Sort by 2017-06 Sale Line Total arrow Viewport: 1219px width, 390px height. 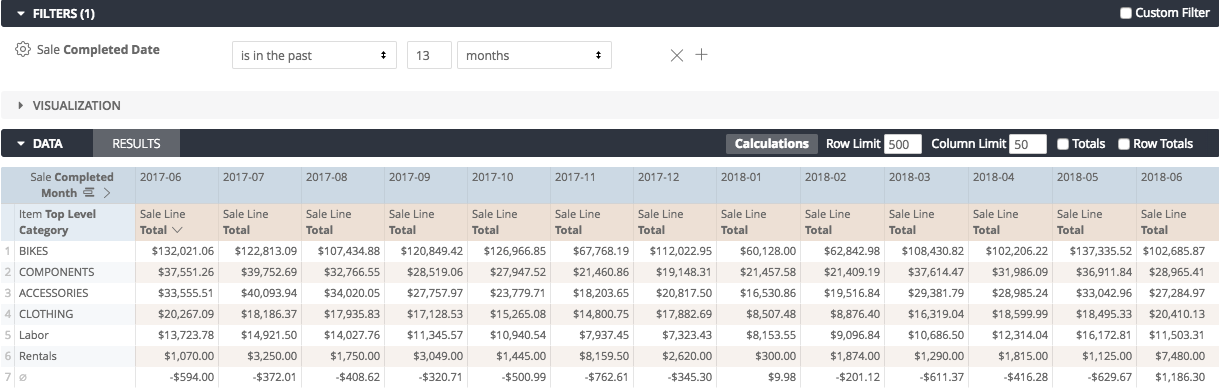[x=177, y=230]
